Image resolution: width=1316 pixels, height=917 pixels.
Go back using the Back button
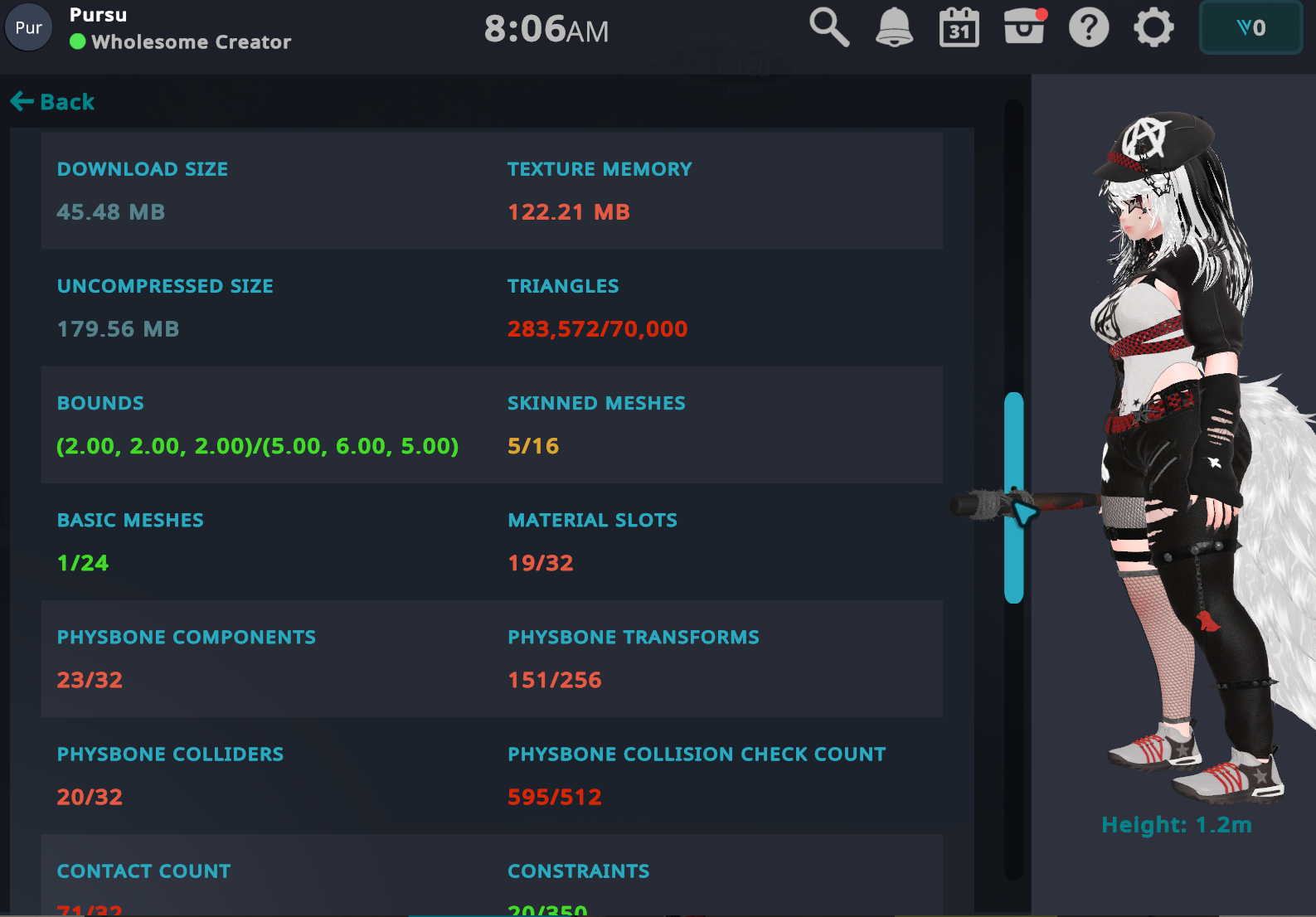click(53, 102)
